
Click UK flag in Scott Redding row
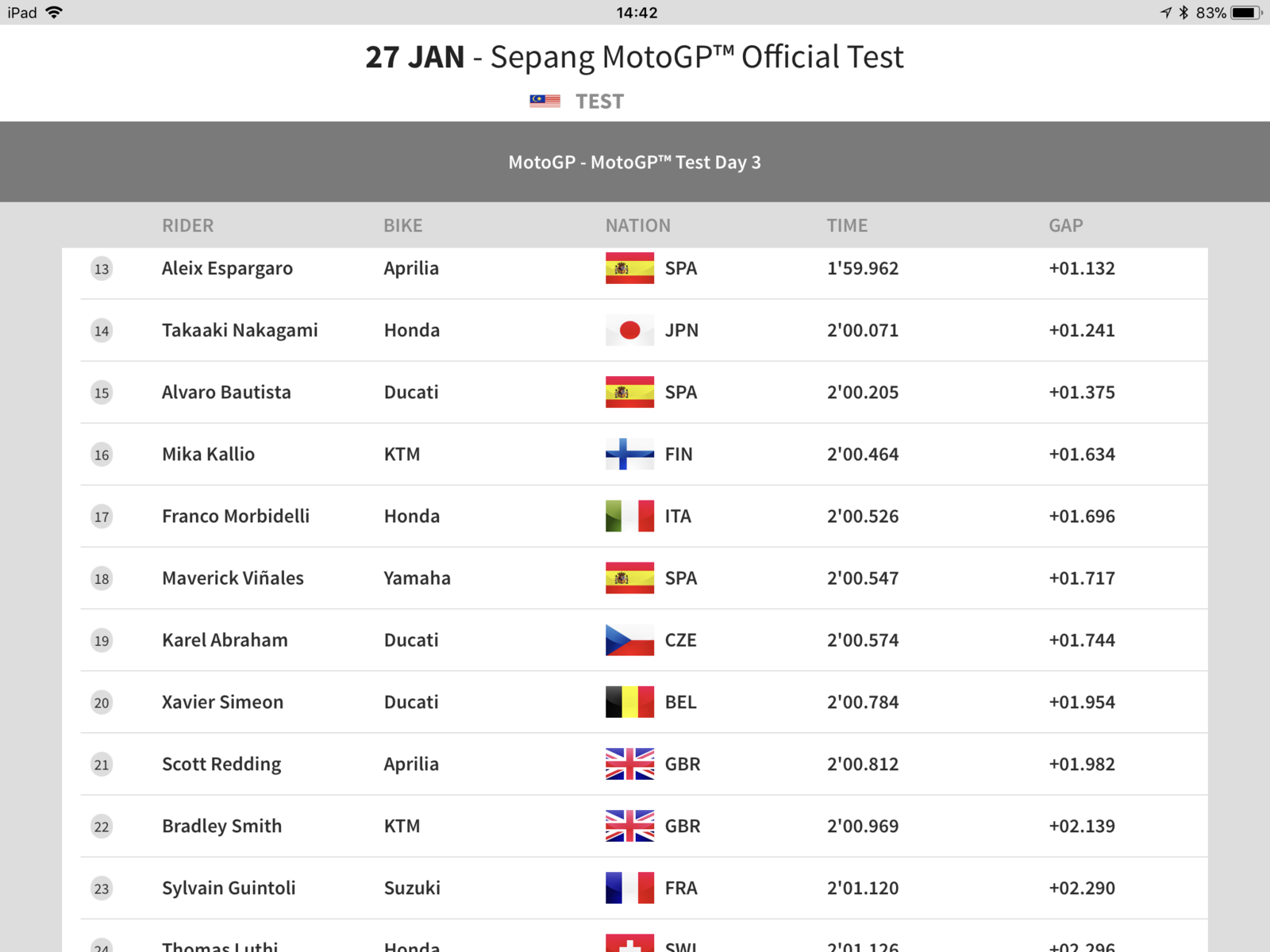(x=629, y=764)
